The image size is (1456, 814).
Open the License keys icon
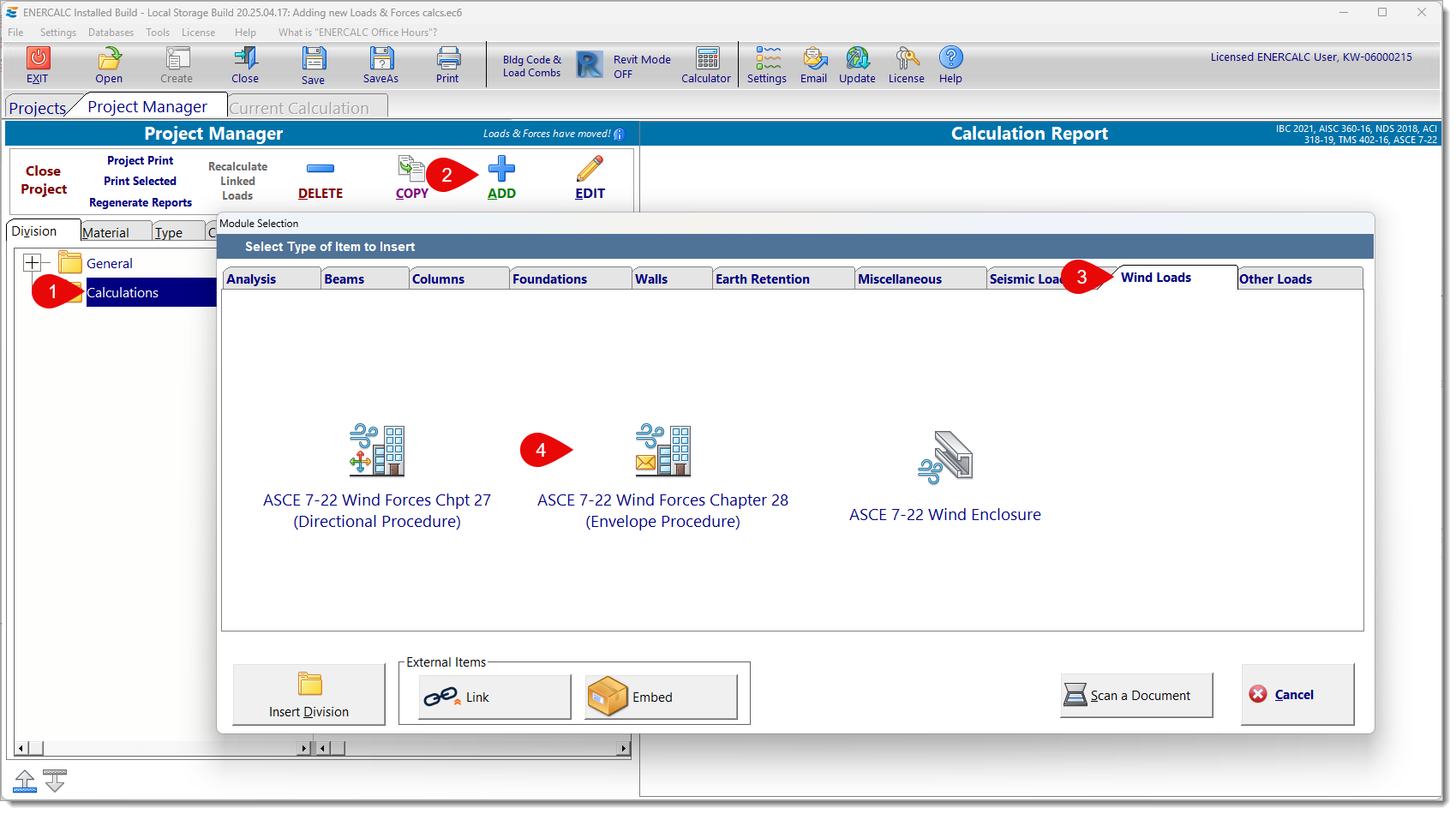pyautogui.click(x=907, y=57)
